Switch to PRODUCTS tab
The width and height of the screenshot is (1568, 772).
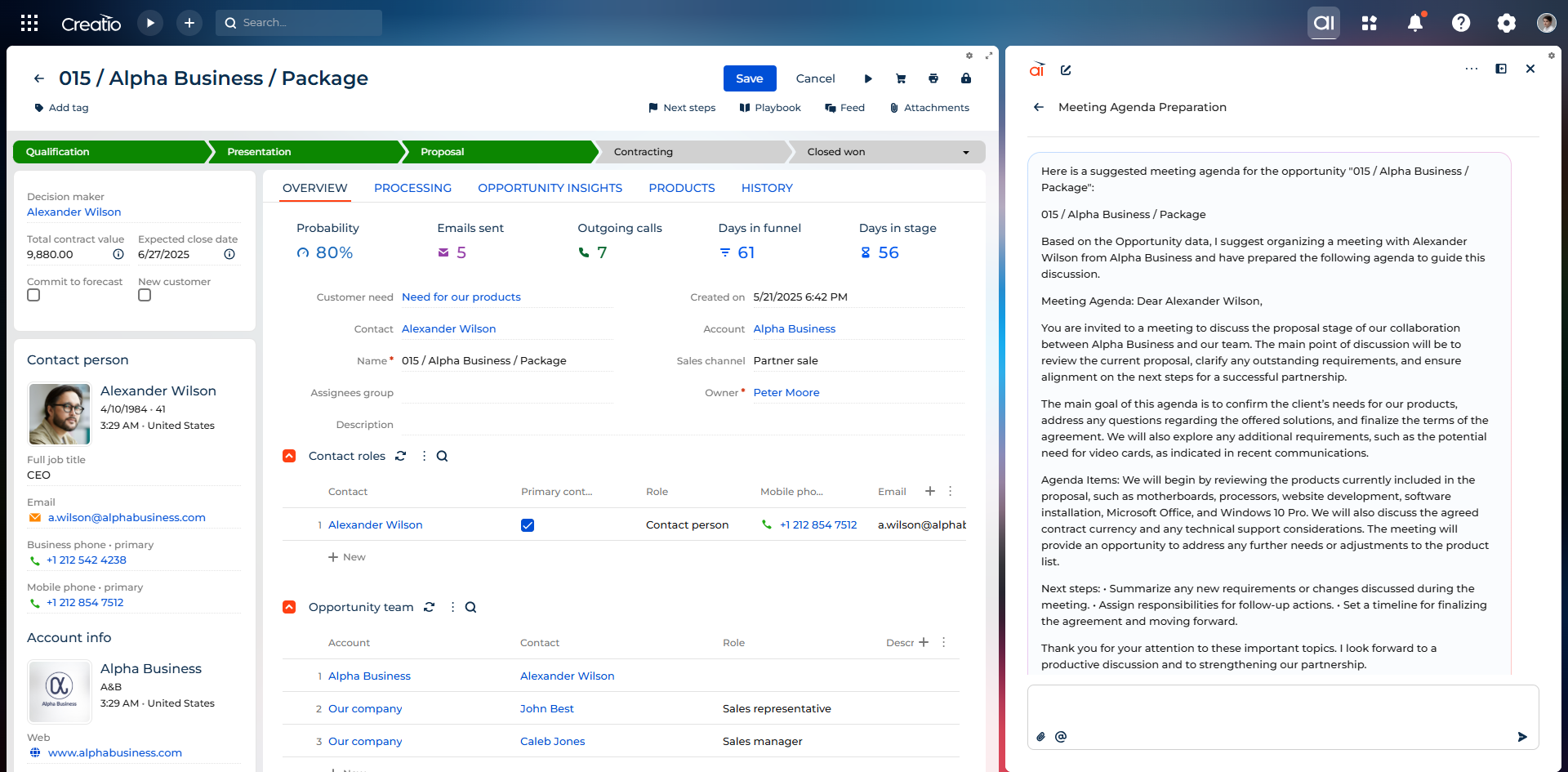[682, 188]
